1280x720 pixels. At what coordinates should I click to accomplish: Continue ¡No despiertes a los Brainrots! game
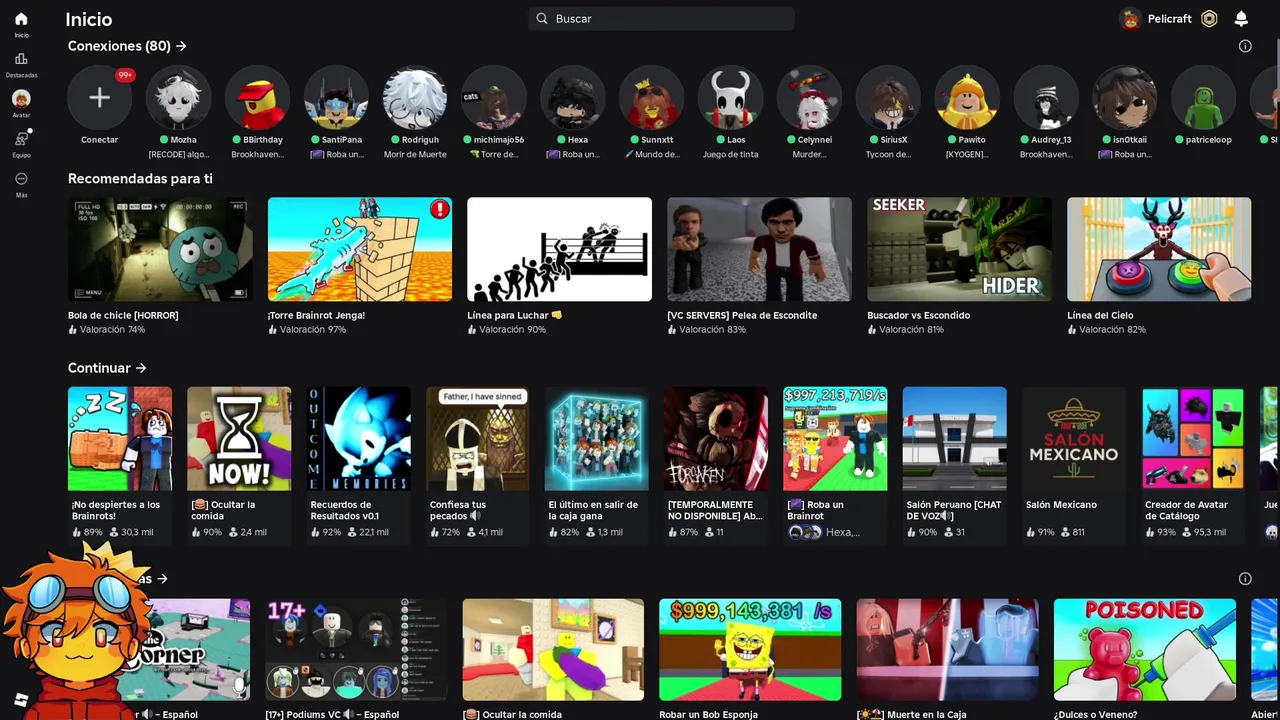120,464
